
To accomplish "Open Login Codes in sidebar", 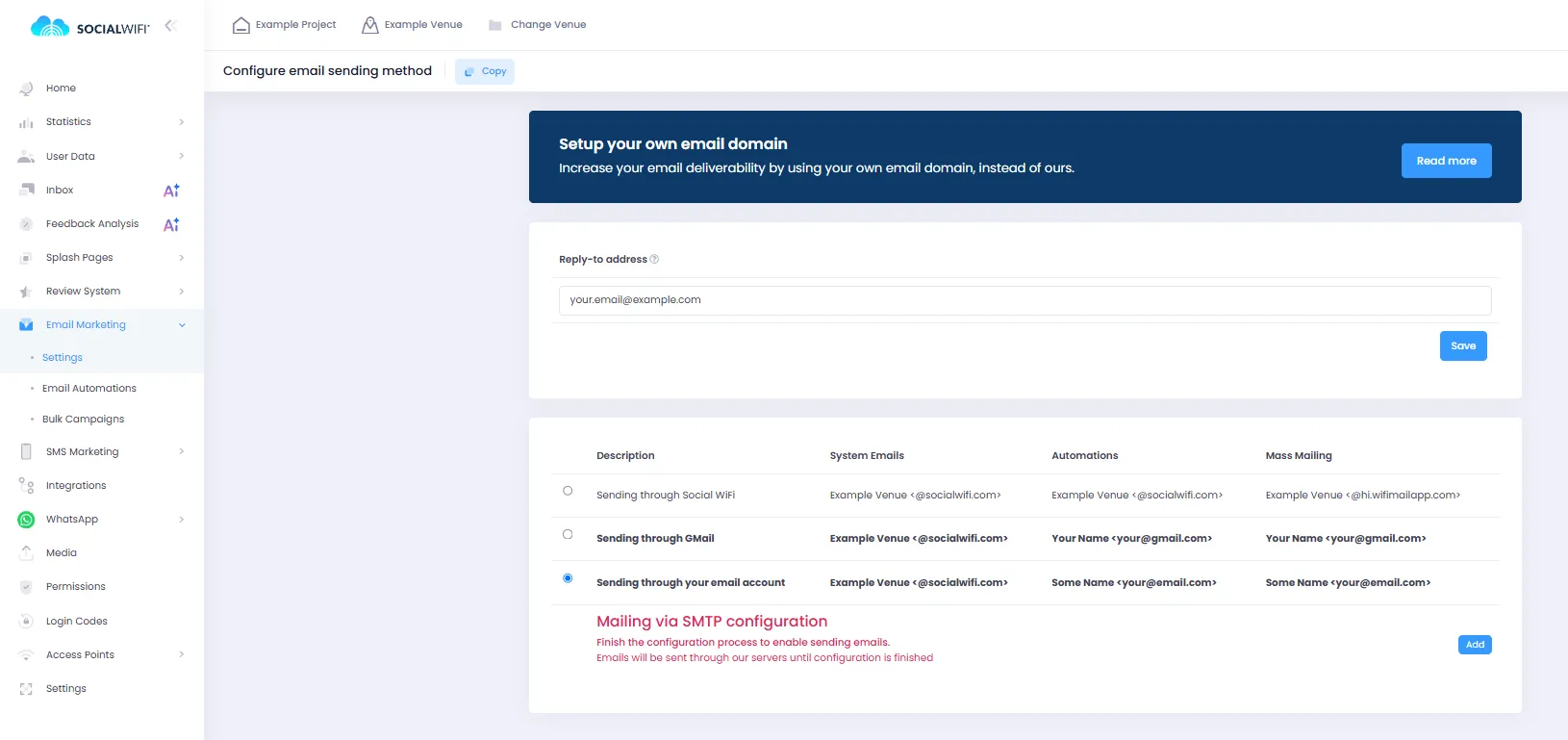I will [77, 621].
